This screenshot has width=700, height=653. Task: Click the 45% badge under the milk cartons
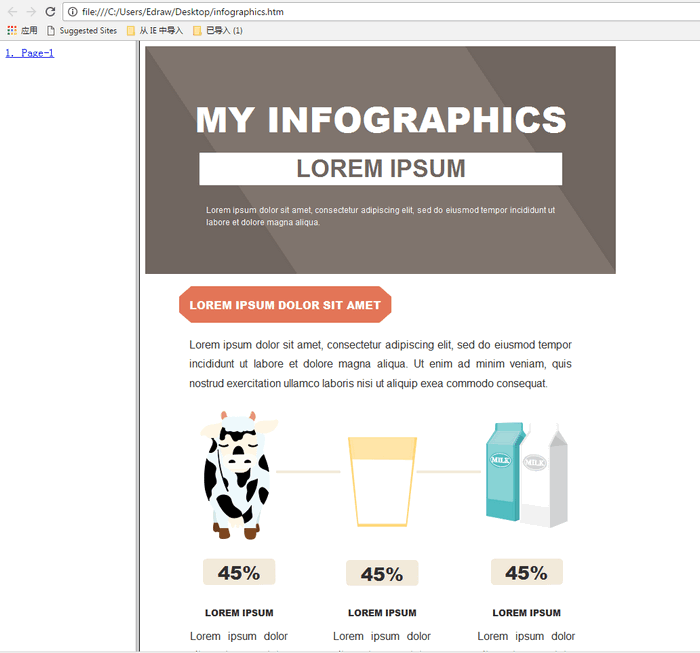(x=527, y=572)
